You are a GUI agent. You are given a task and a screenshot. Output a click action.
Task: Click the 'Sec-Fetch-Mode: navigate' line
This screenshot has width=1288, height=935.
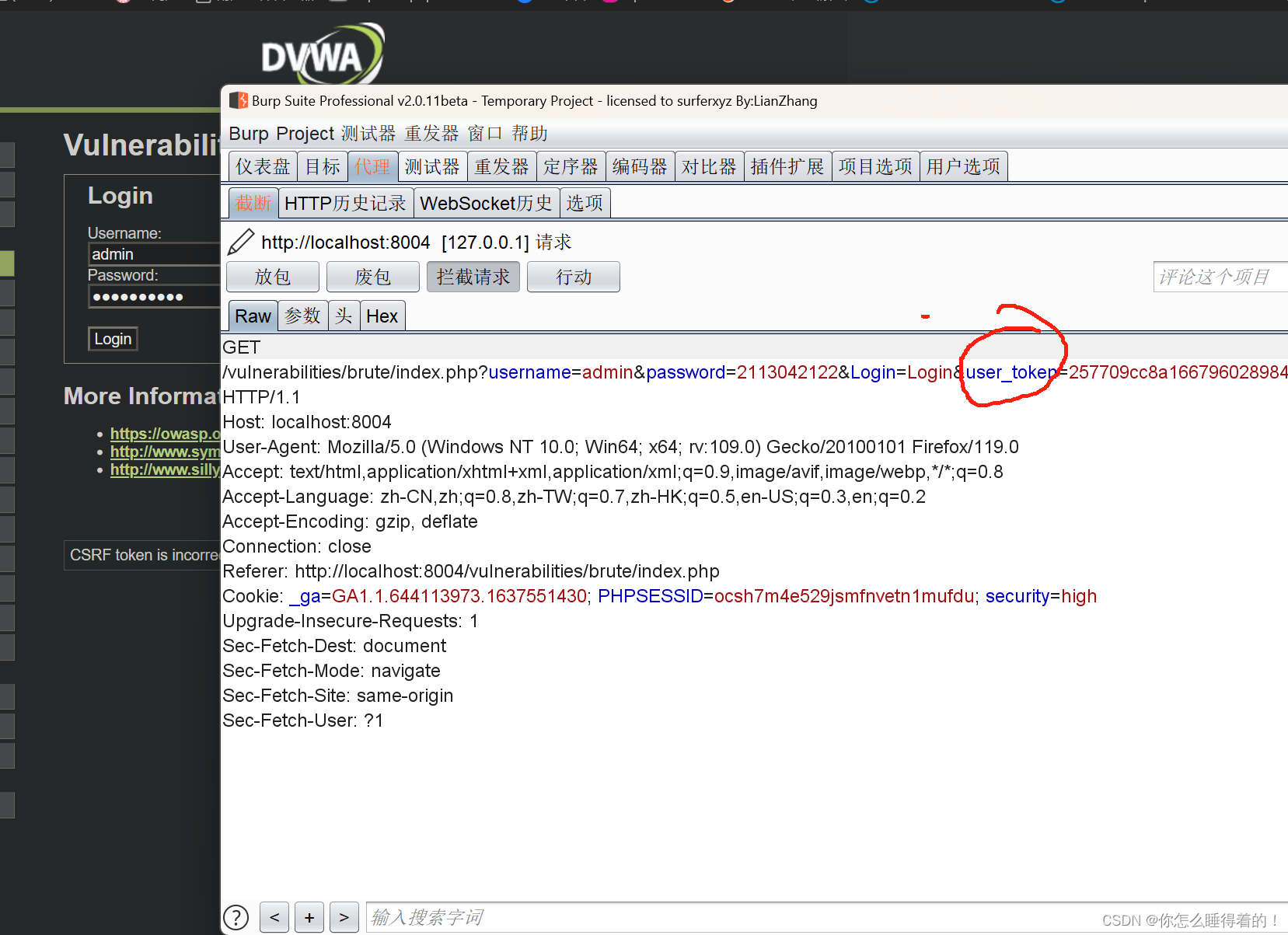point(331,671)
